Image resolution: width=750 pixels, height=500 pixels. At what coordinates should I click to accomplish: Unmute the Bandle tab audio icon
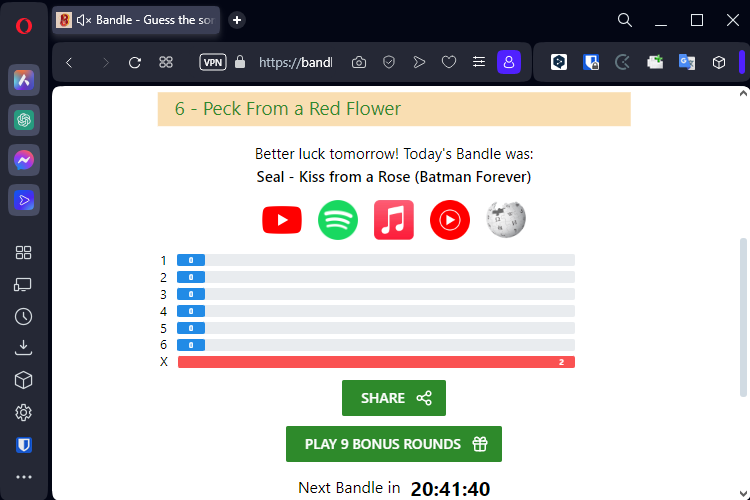tap(84, 20)
